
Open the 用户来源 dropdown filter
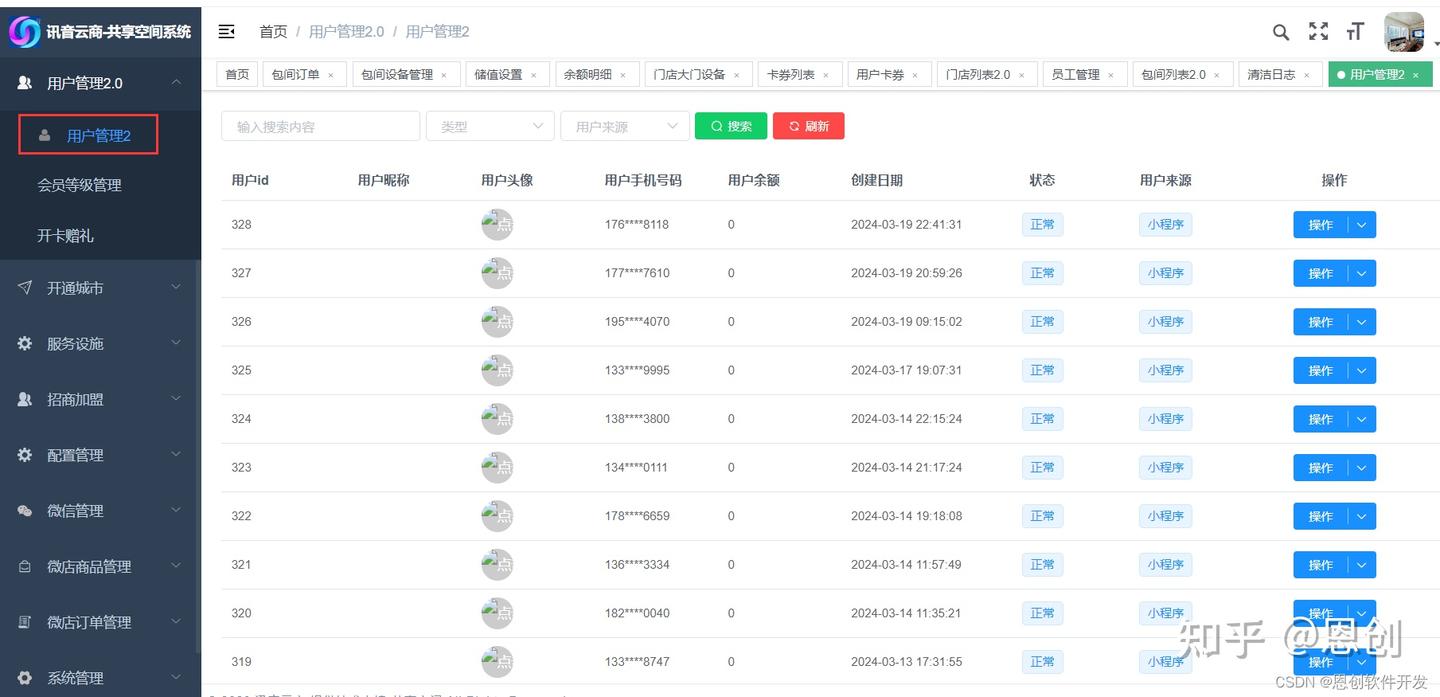[625, 126]
